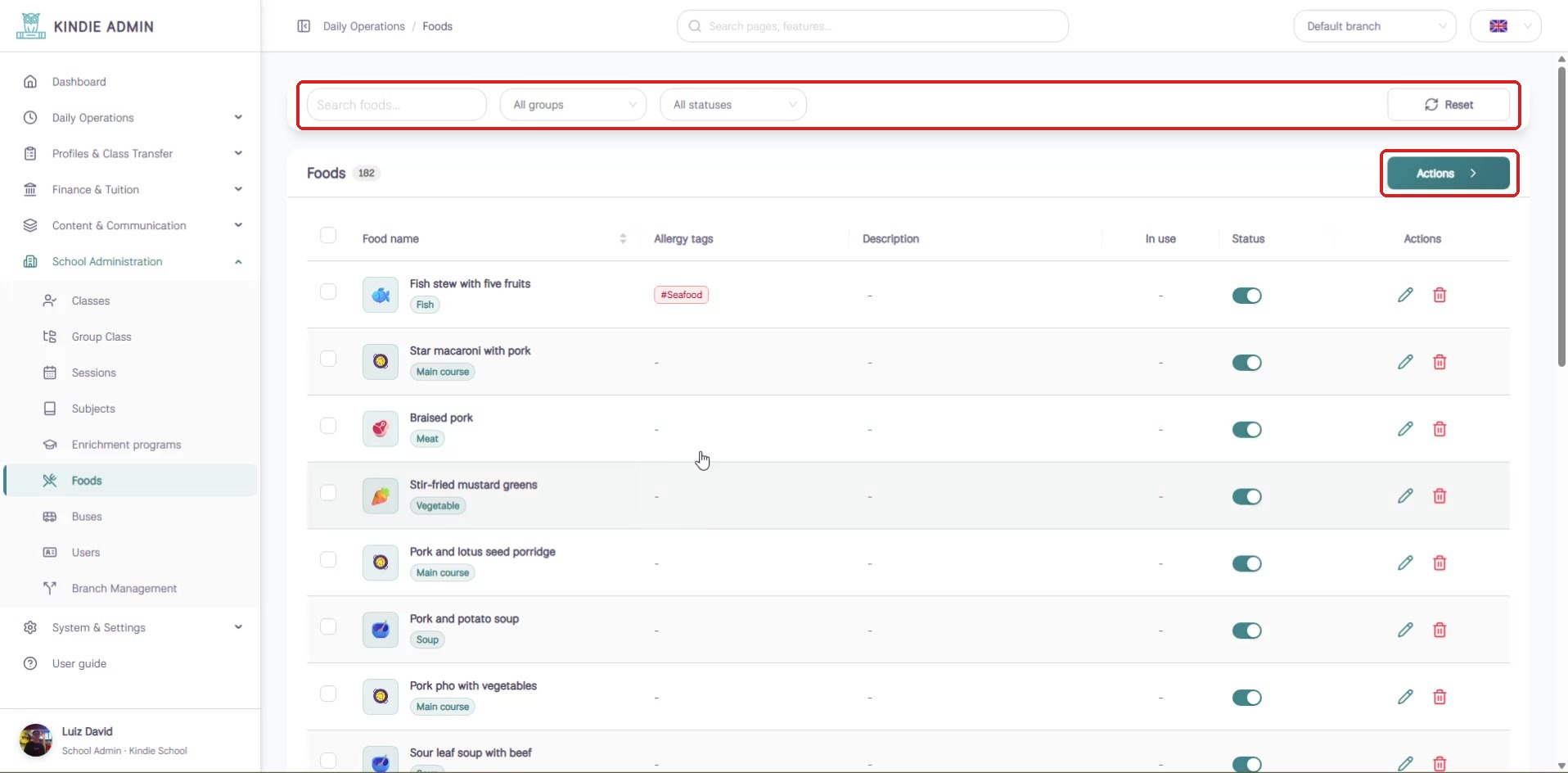The image size is (1568, 773).
Task: Click the Braised pork meat thumbnail
Action: [381, 429]
